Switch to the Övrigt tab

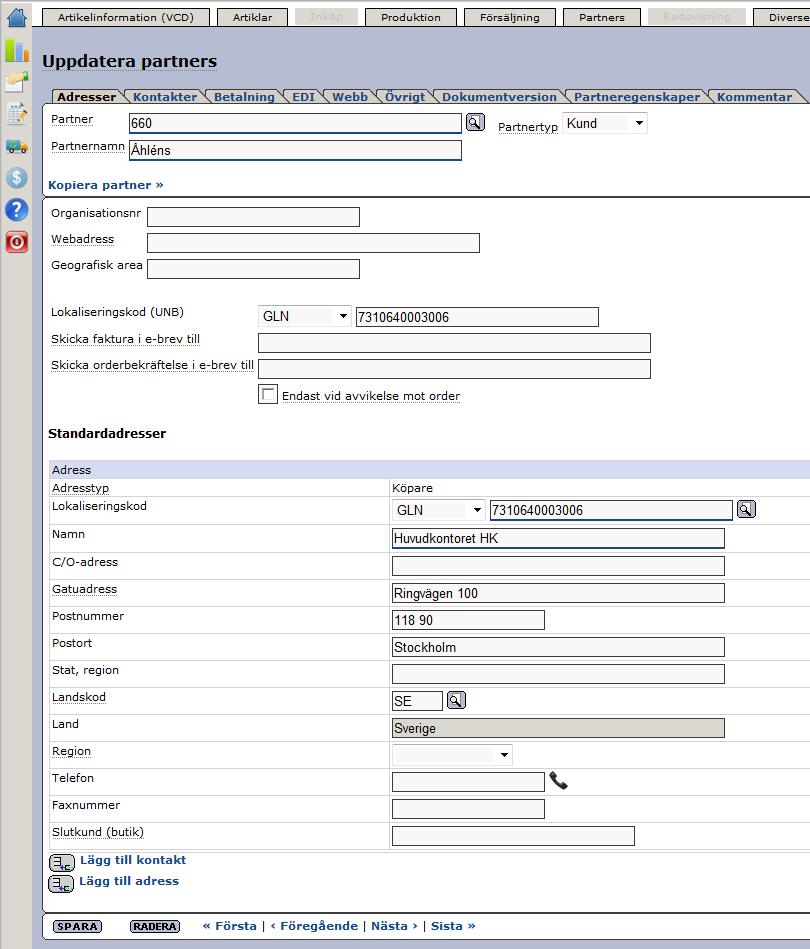click(x=405, y=97)
